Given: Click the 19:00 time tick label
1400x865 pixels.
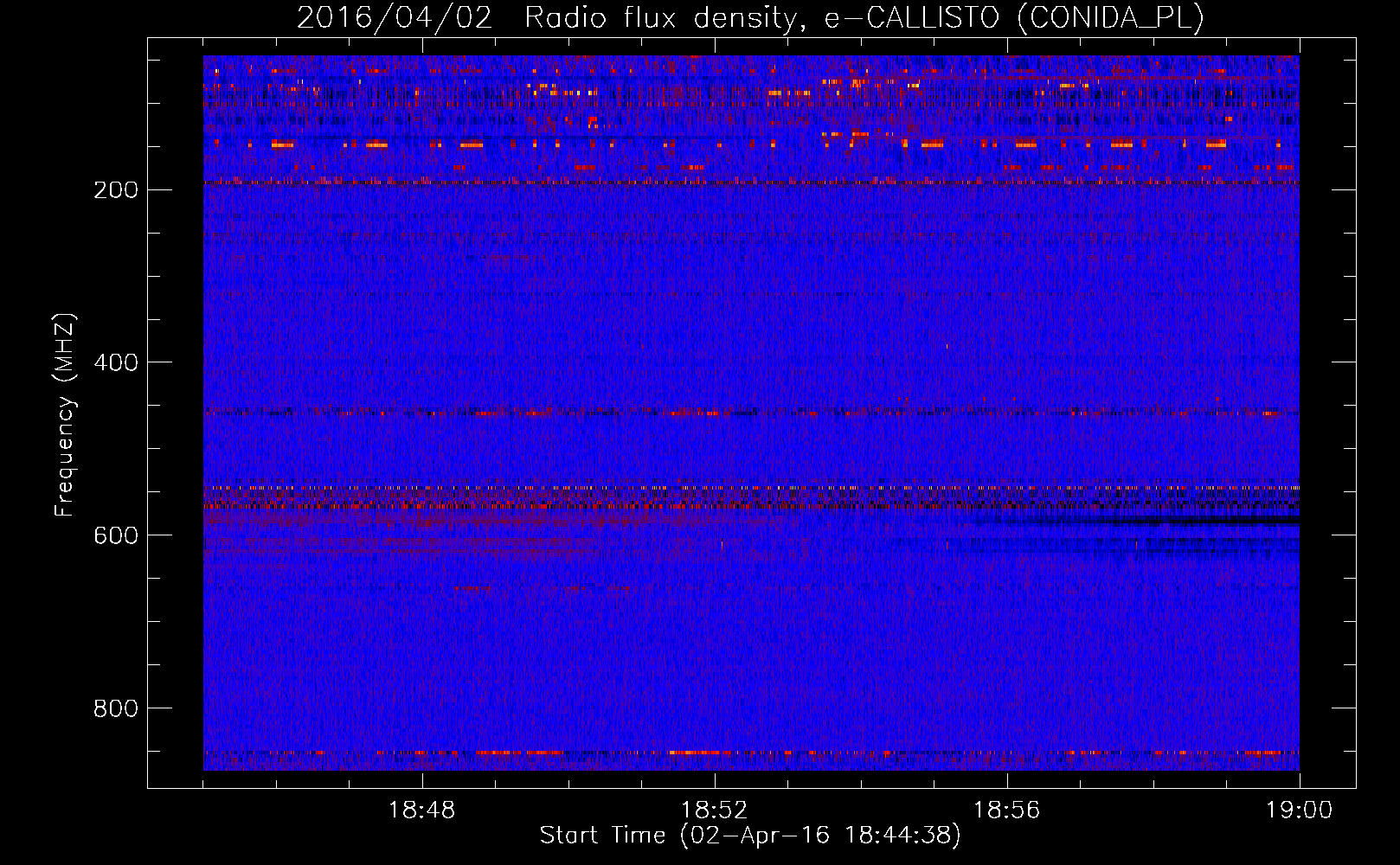Looking at the screenshot, I should point(1299,811).
